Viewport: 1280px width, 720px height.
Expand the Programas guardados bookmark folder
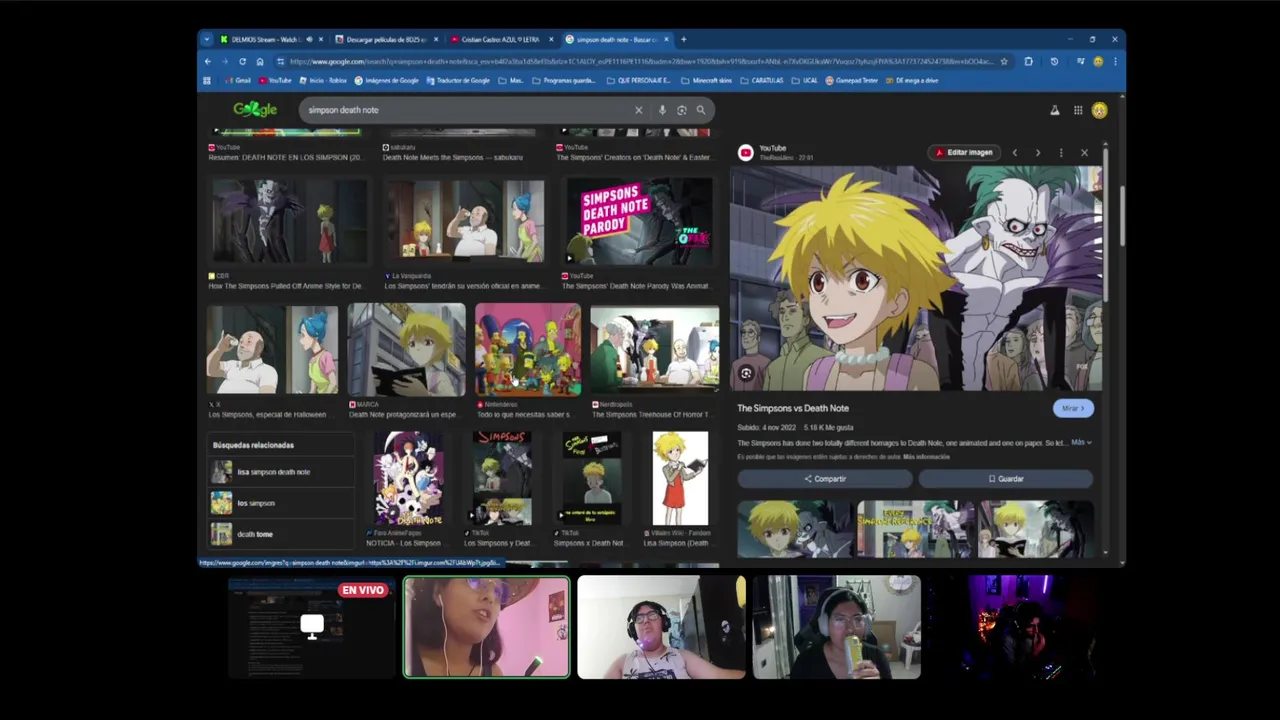[x=564, y=80]
